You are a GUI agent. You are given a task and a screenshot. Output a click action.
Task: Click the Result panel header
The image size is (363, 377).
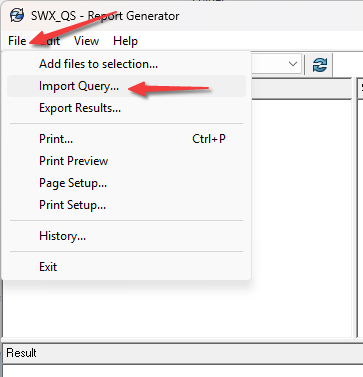pos(183,353)
